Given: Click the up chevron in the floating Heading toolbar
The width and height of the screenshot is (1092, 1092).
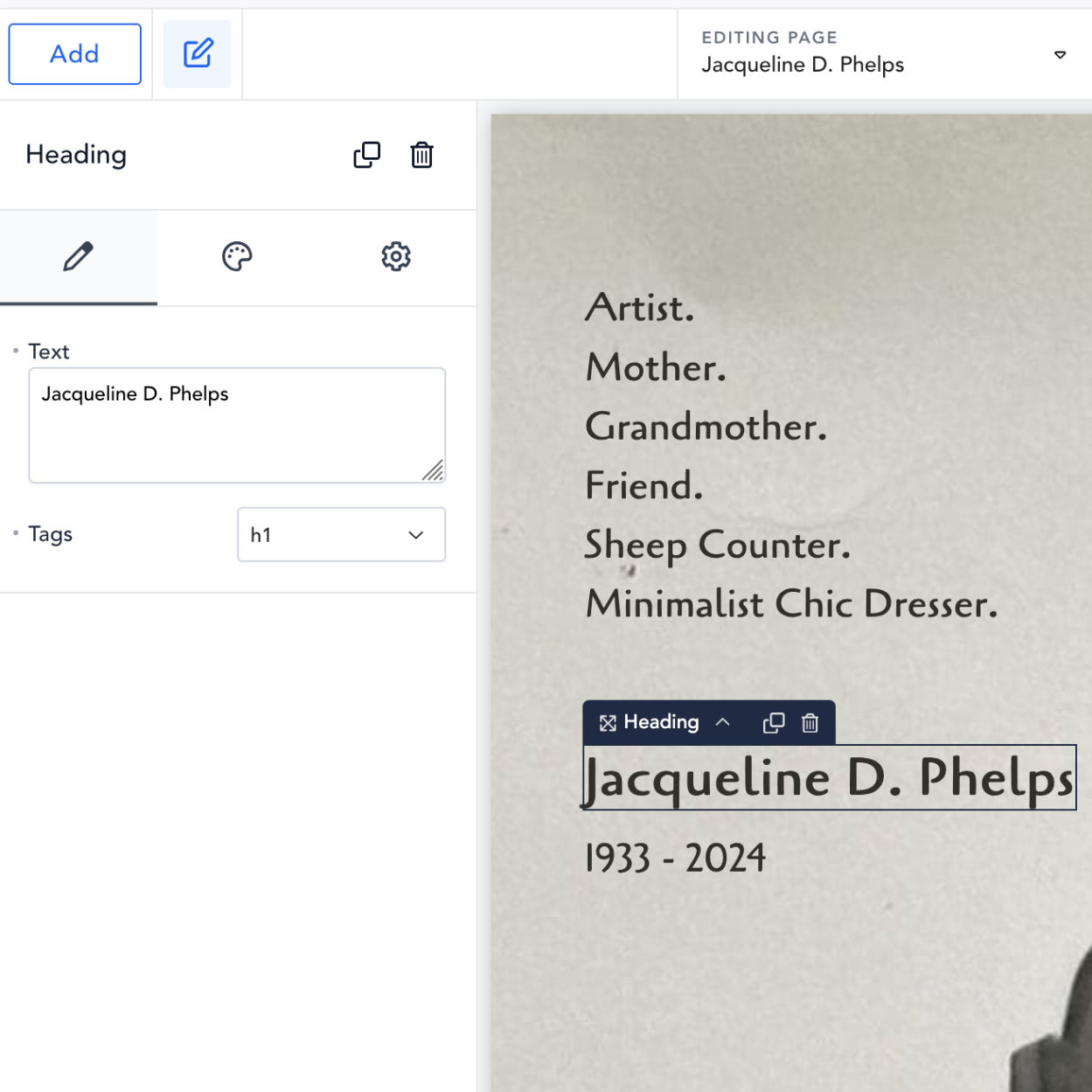Looking at the screenshot, I should click(722, 722).
